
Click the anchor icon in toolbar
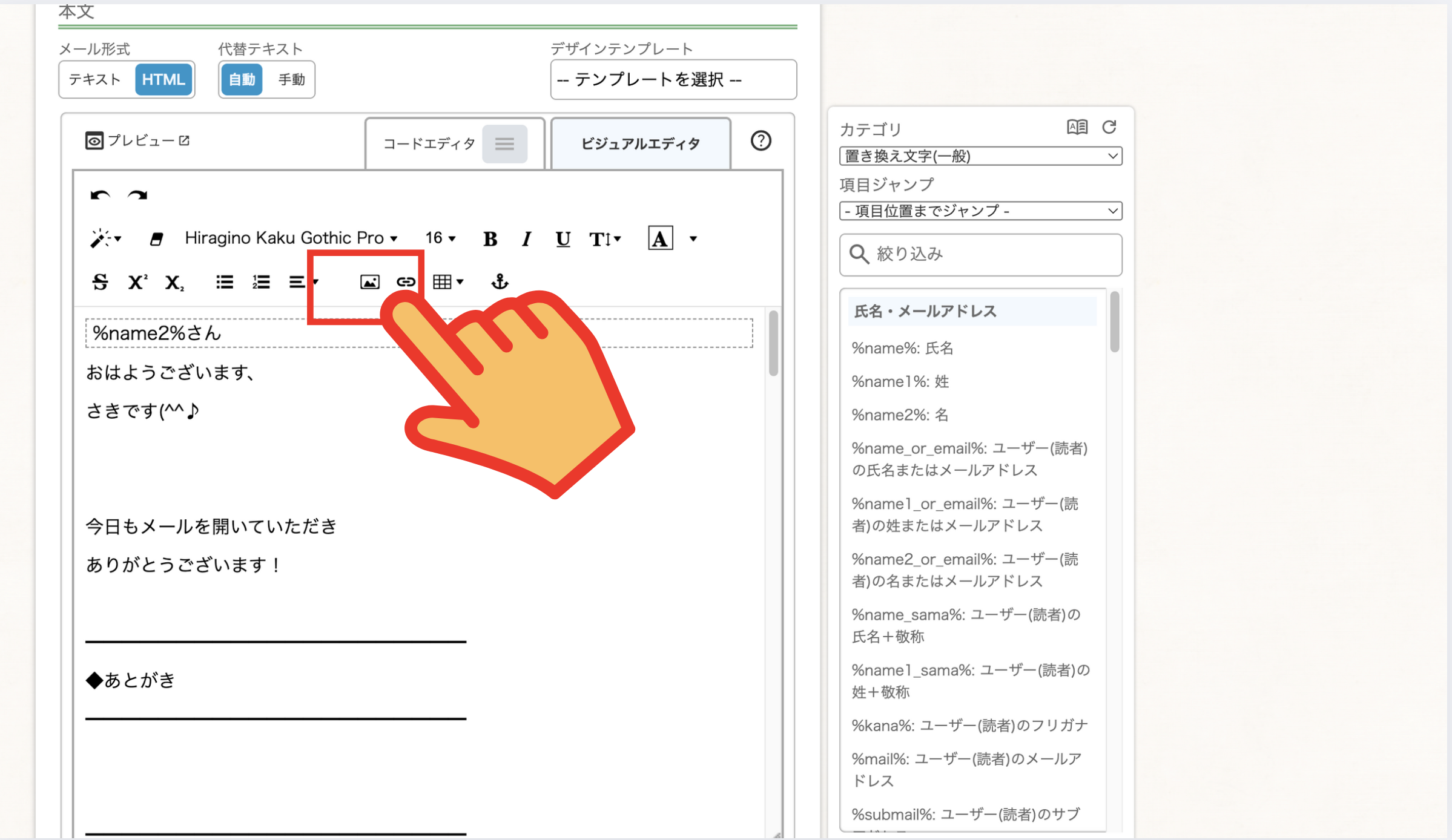point(500,281)
